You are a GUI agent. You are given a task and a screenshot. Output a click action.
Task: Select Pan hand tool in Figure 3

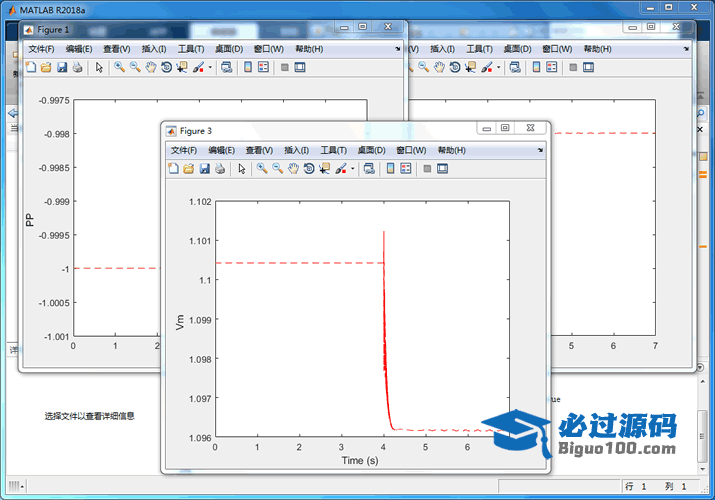pyautogui.click(x=293, y=169)
